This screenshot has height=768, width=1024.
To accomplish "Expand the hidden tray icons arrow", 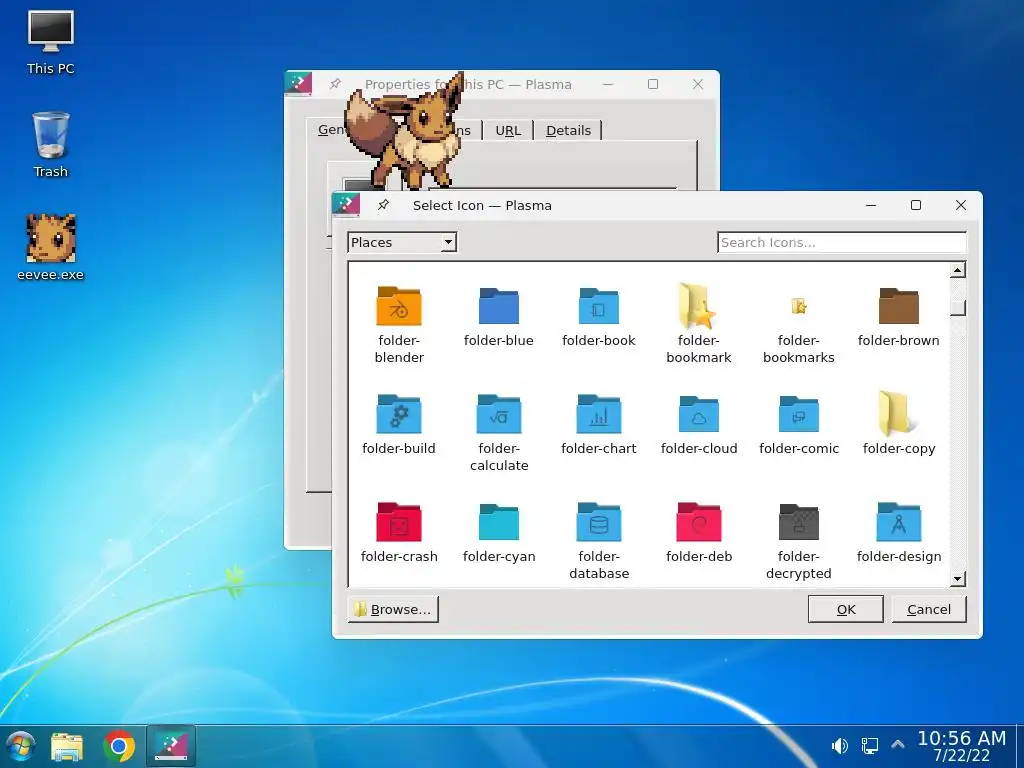I will click(898, 744).
